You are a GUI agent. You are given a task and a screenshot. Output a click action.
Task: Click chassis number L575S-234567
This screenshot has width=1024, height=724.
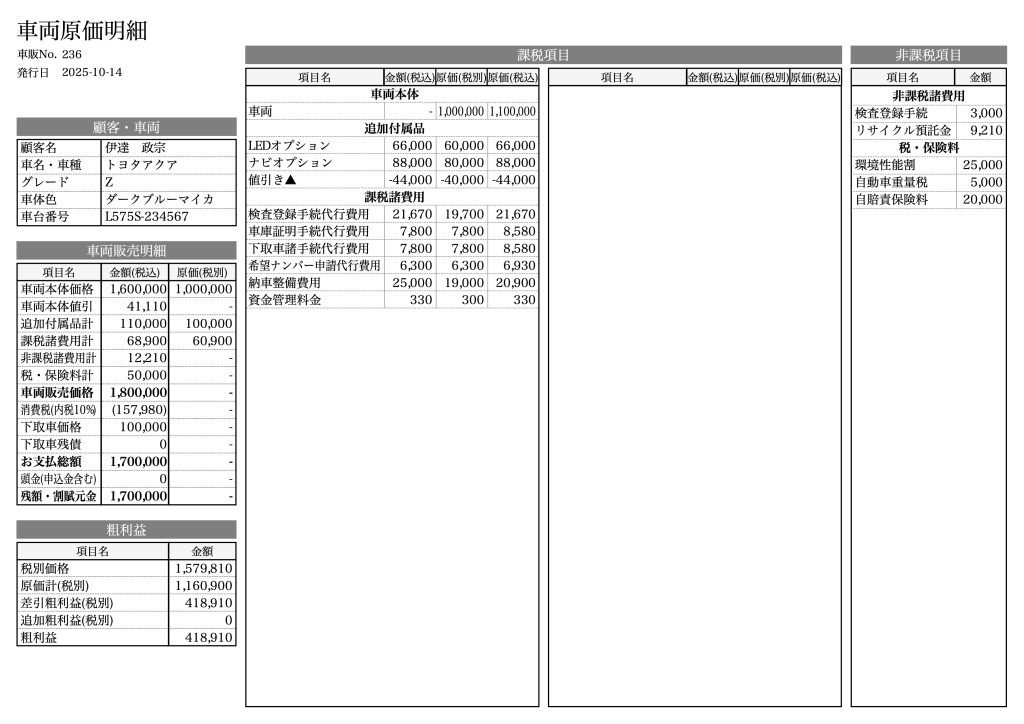click(x=146, y=215)
